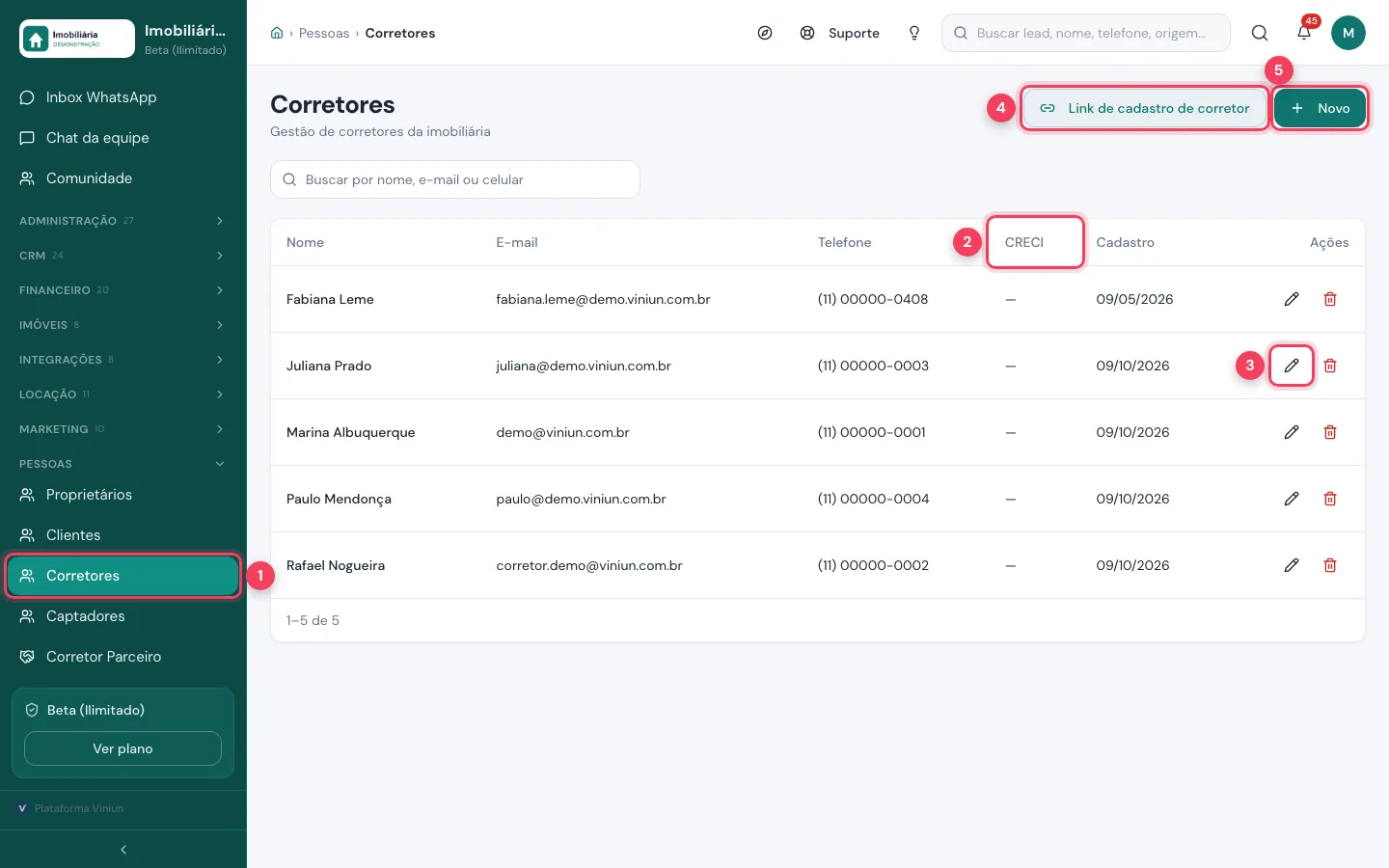Open the Proprietários page
The width and height of the screenshot is (1389, 868).
click(123, 495)
